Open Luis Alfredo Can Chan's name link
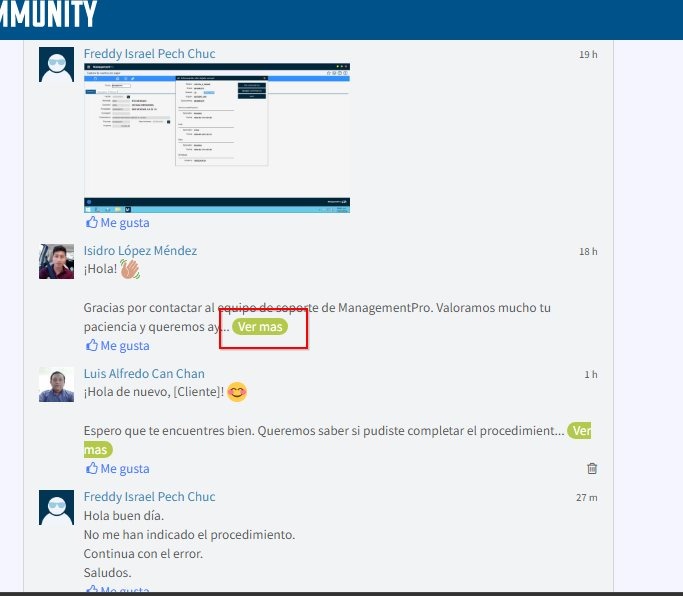The image size is (683, 596). (x=144, y=374)
